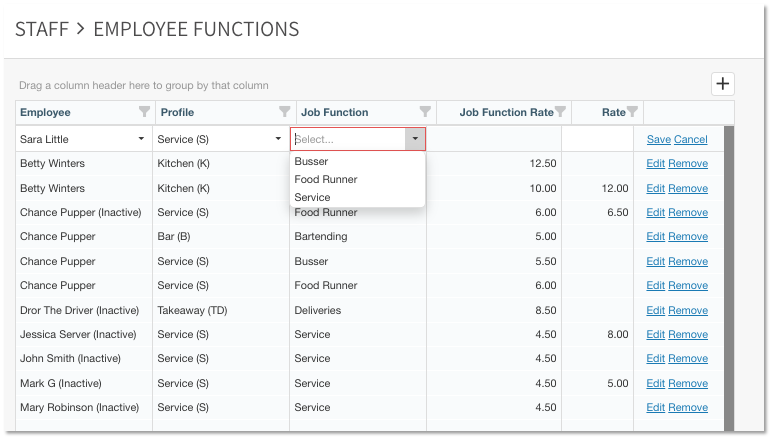
Task: Open the Job Function column filter icon
Action: [x=425, y=112]
